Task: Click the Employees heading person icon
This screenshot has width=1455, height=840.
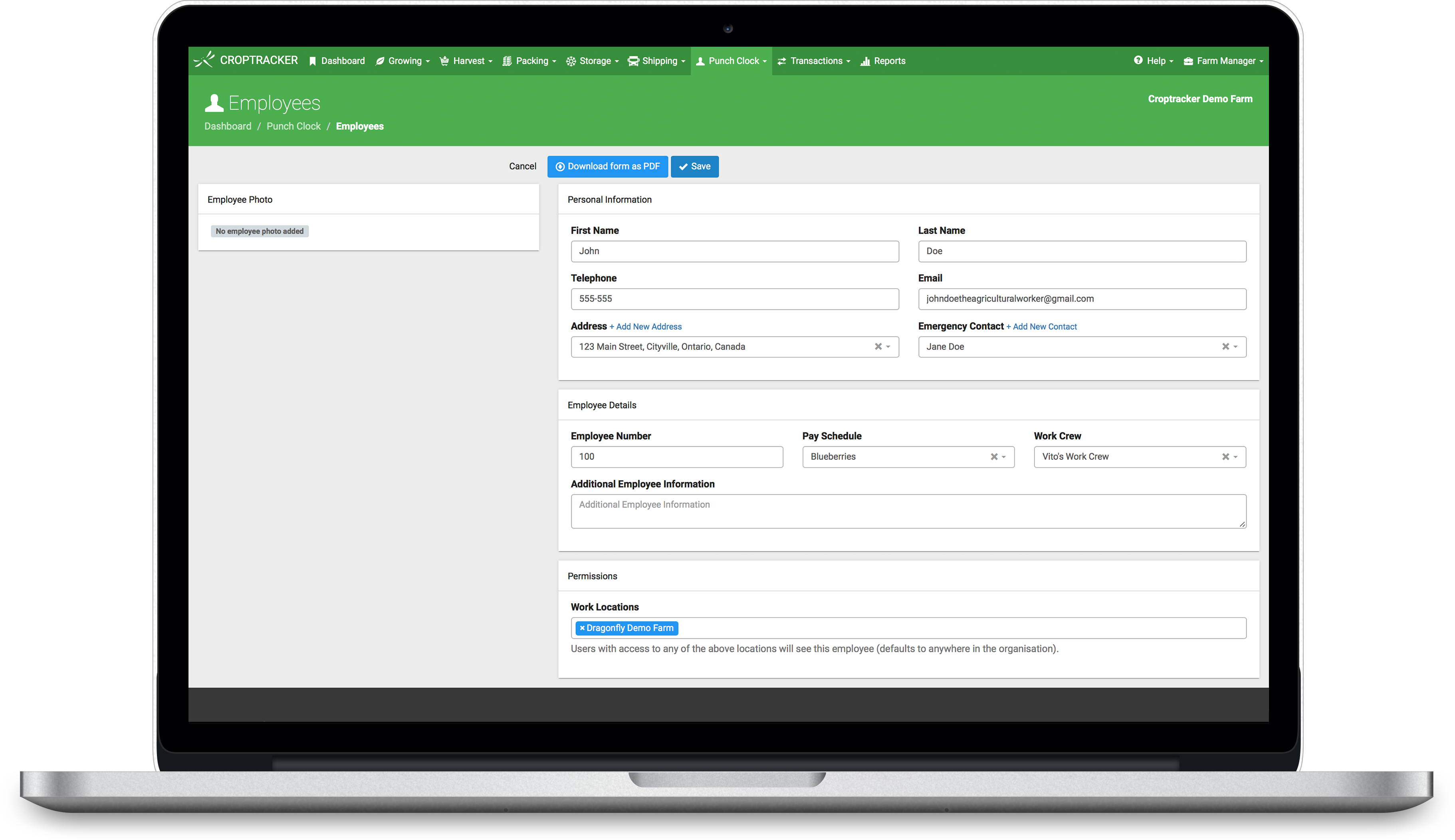Action: (x=214, y=103)
